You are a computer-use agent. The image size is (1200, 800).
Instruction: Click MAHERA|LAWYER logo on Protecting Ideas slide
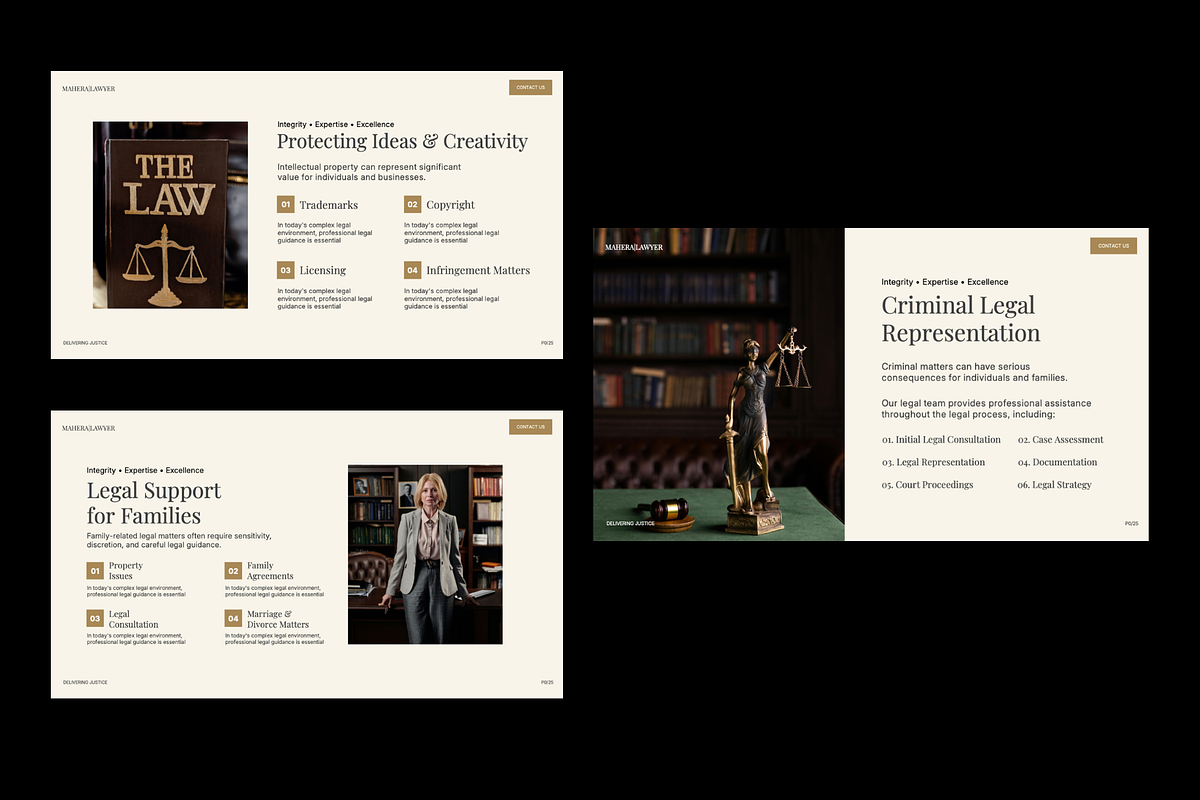pyautogui.click(x=89, y=88)
